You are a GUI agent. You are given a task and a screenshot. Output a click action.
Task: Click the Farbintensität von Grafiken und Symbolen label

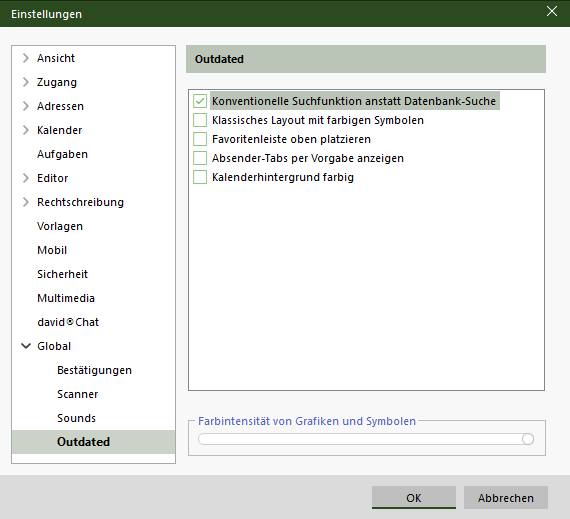tap(307, 421)
